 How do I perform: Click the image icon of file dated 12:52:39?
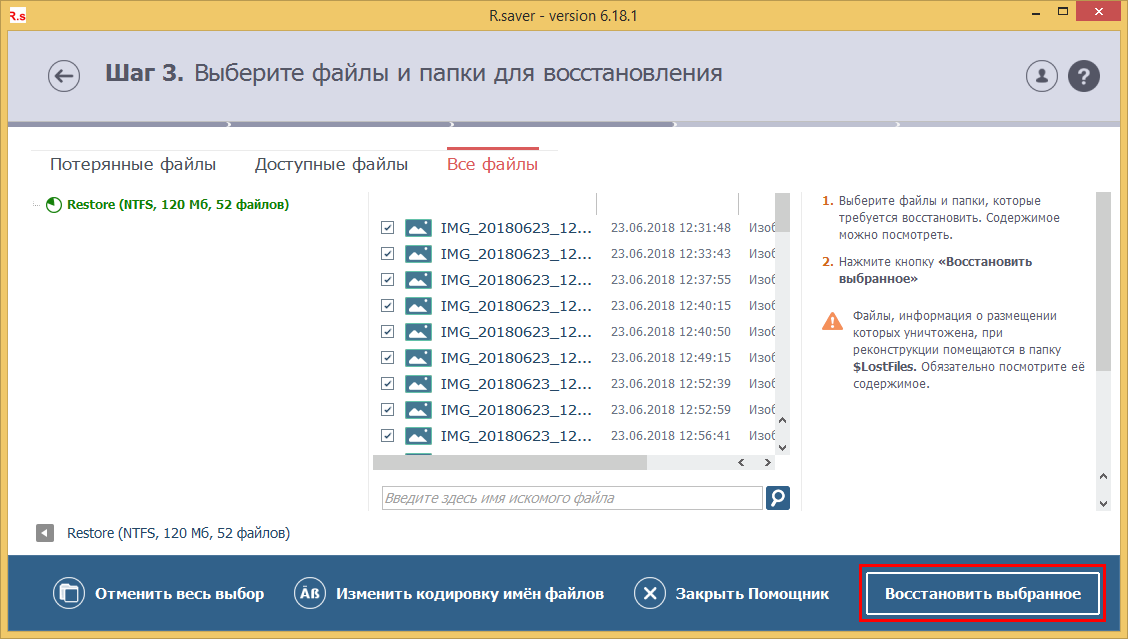[x=418, y=384]
